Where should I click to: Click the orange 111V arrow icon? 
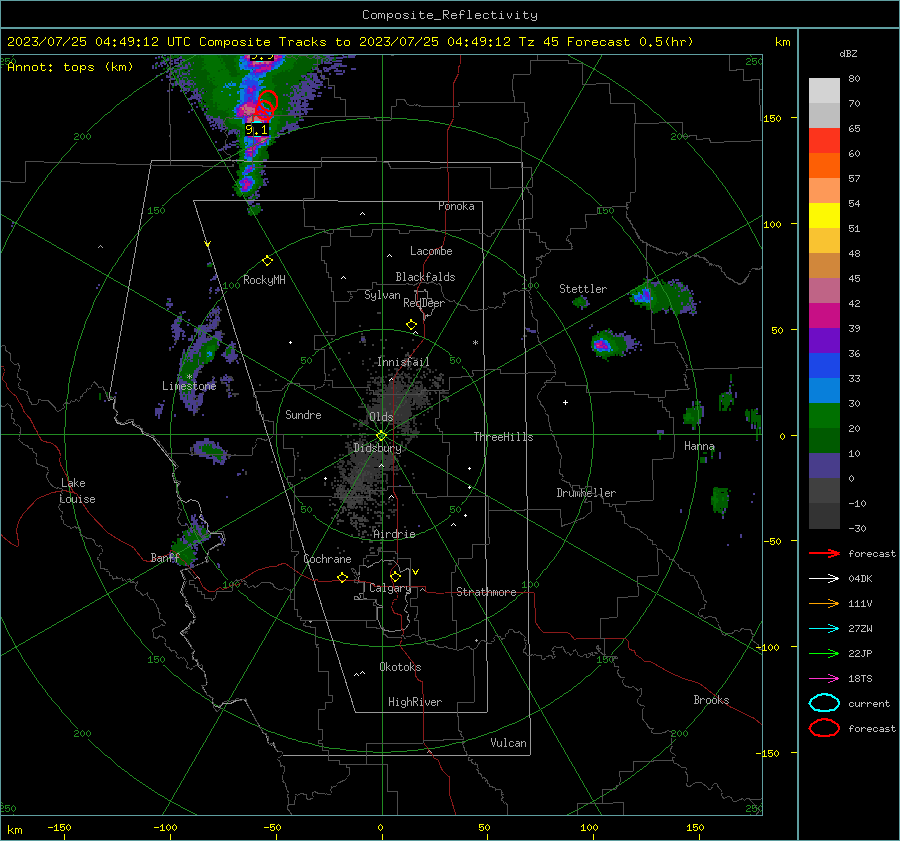[824, 603]
